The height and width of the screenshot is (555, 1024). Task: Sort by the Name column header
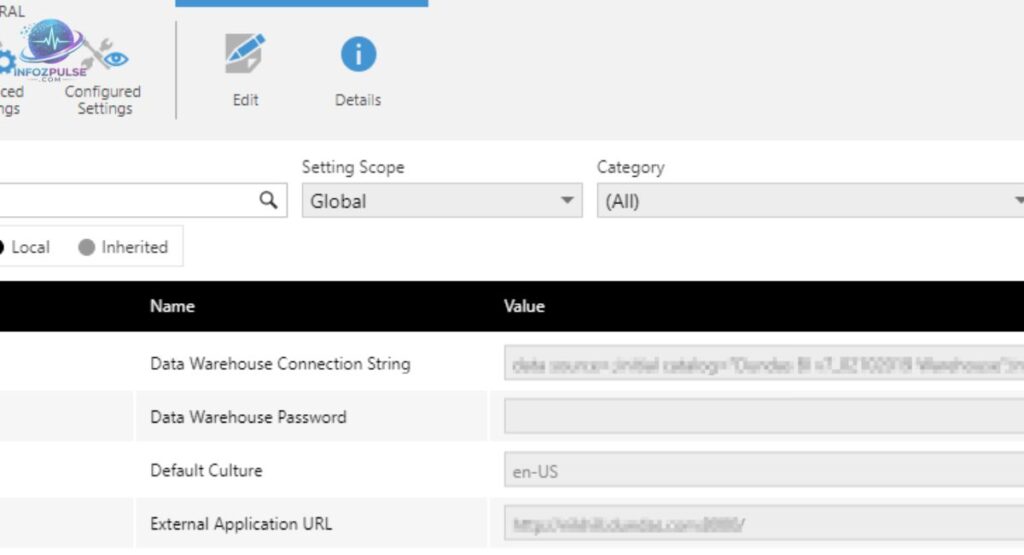point(172,306)
